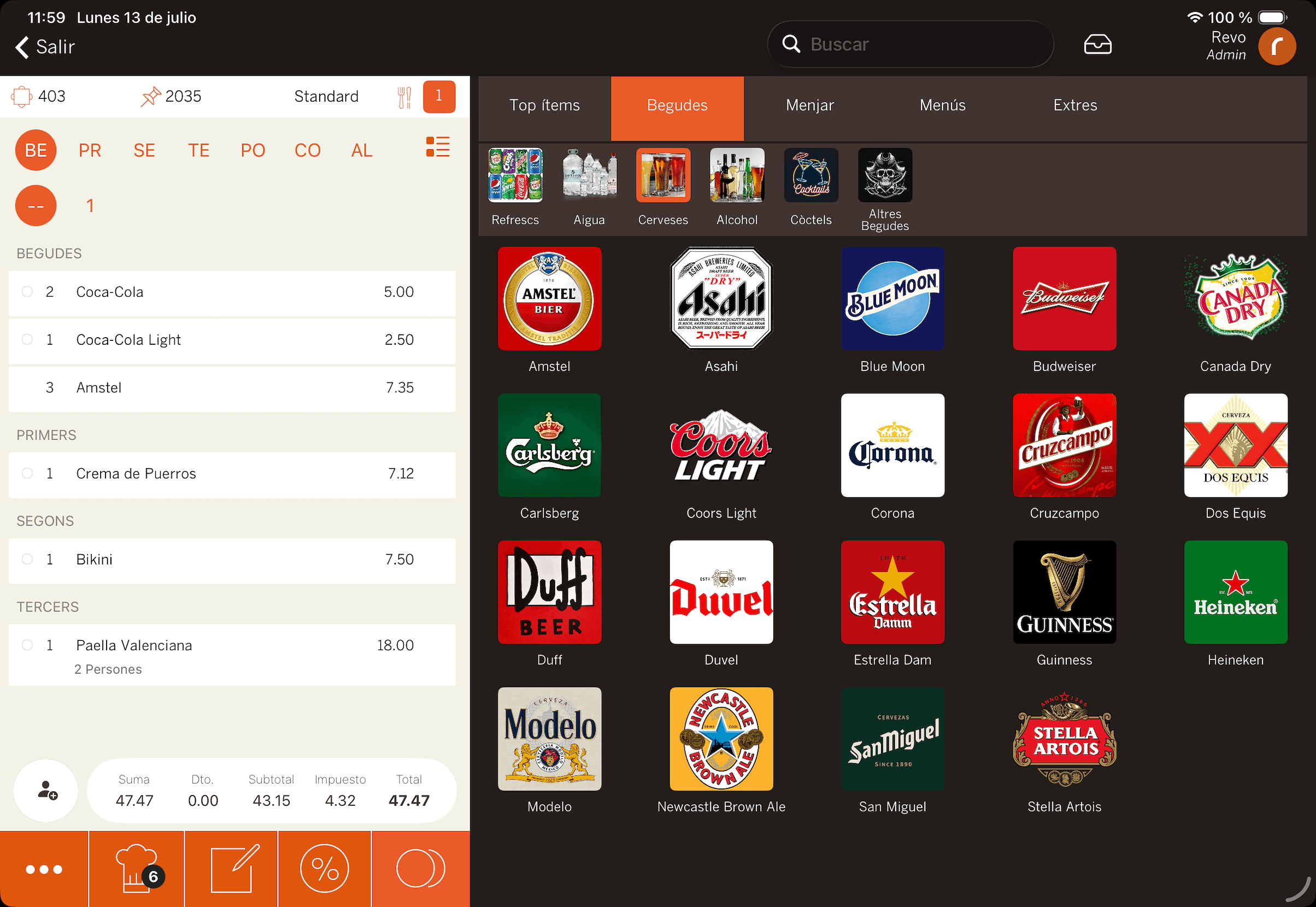Open the Revo Admin profile avatar
Viewport: 1316px width, 907px height.
coord(1277,46)
